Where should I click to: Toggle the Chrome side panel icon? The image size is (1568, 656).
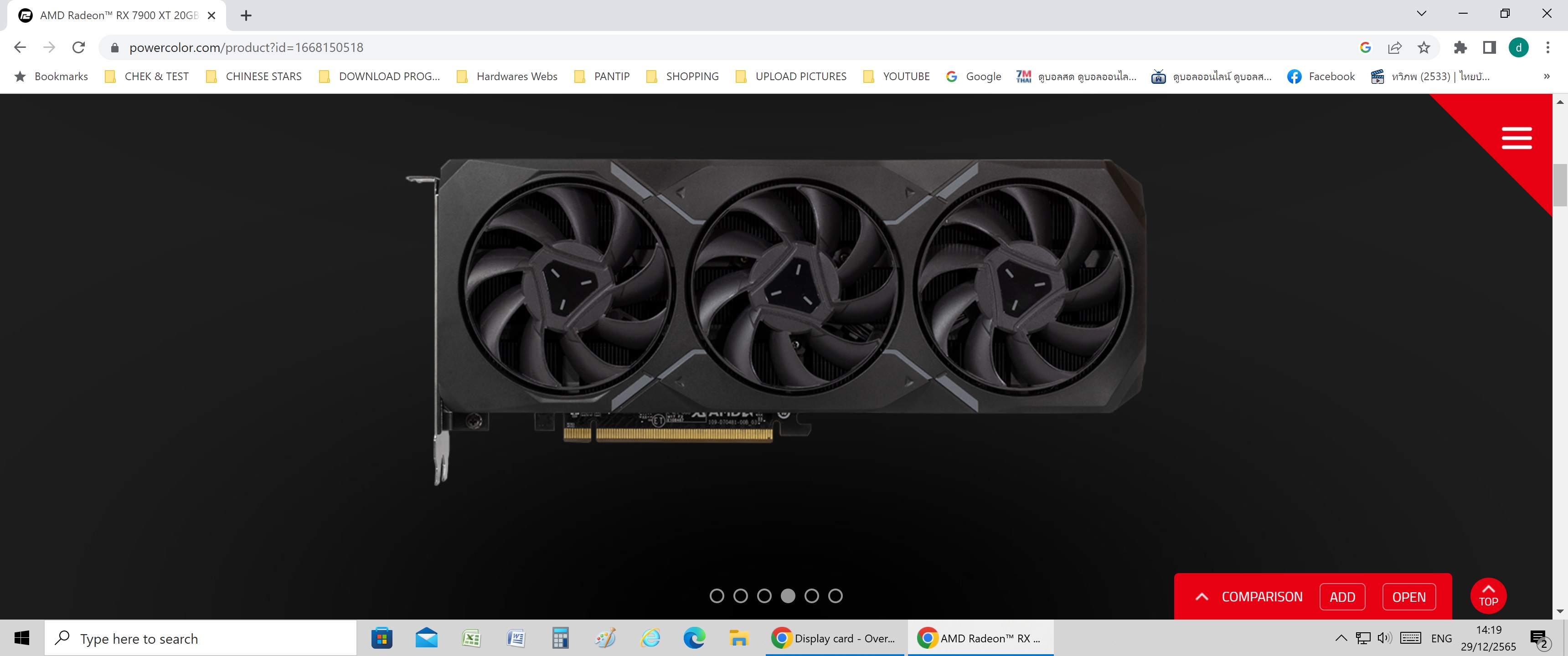(1489, 47)
